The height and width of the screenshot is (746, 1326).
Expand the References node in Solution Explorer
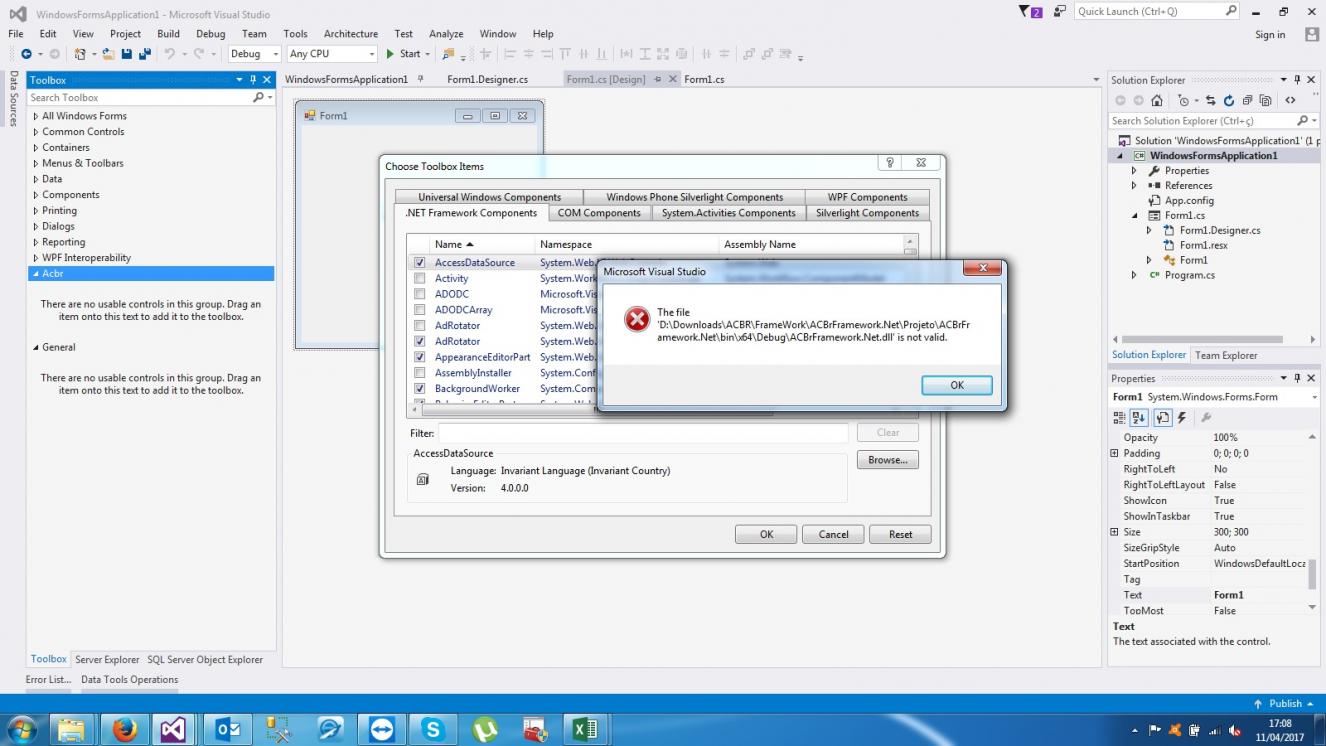[1134, 186]
